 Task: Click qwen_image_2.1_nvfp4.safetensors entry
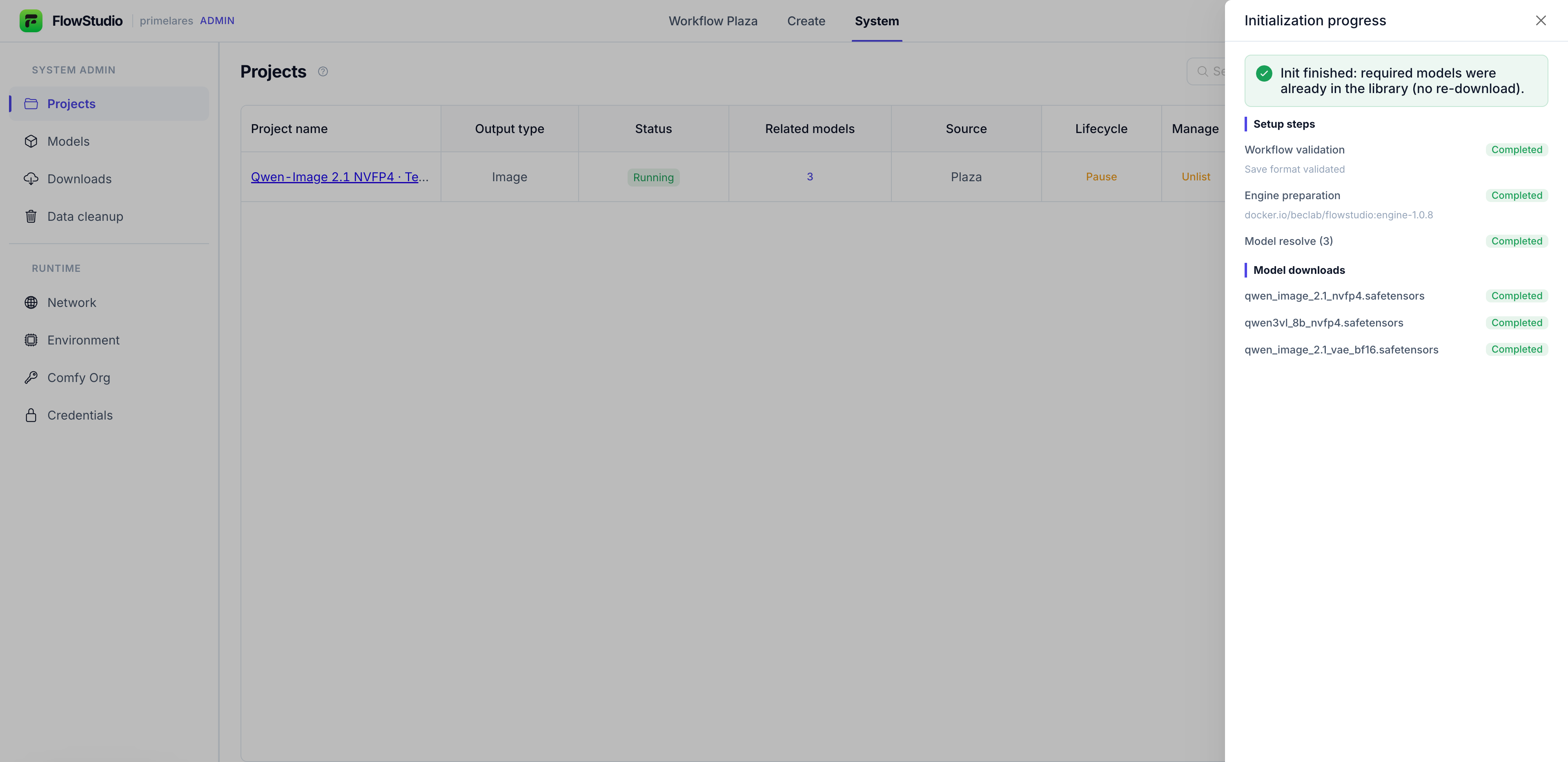1334,296
